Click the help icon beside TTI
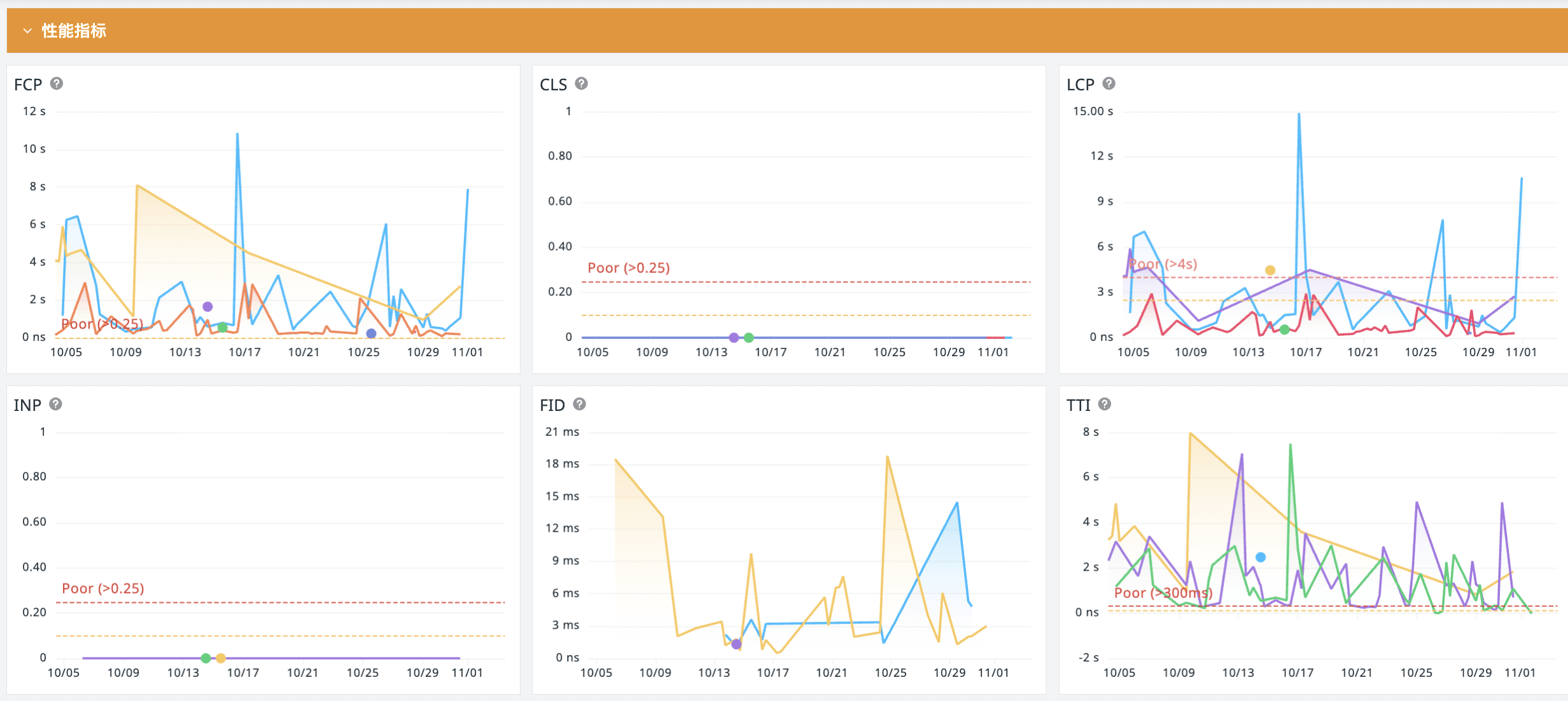Image resolution: width=1568 pixels, height=701 pixels. coord(1105,404)
